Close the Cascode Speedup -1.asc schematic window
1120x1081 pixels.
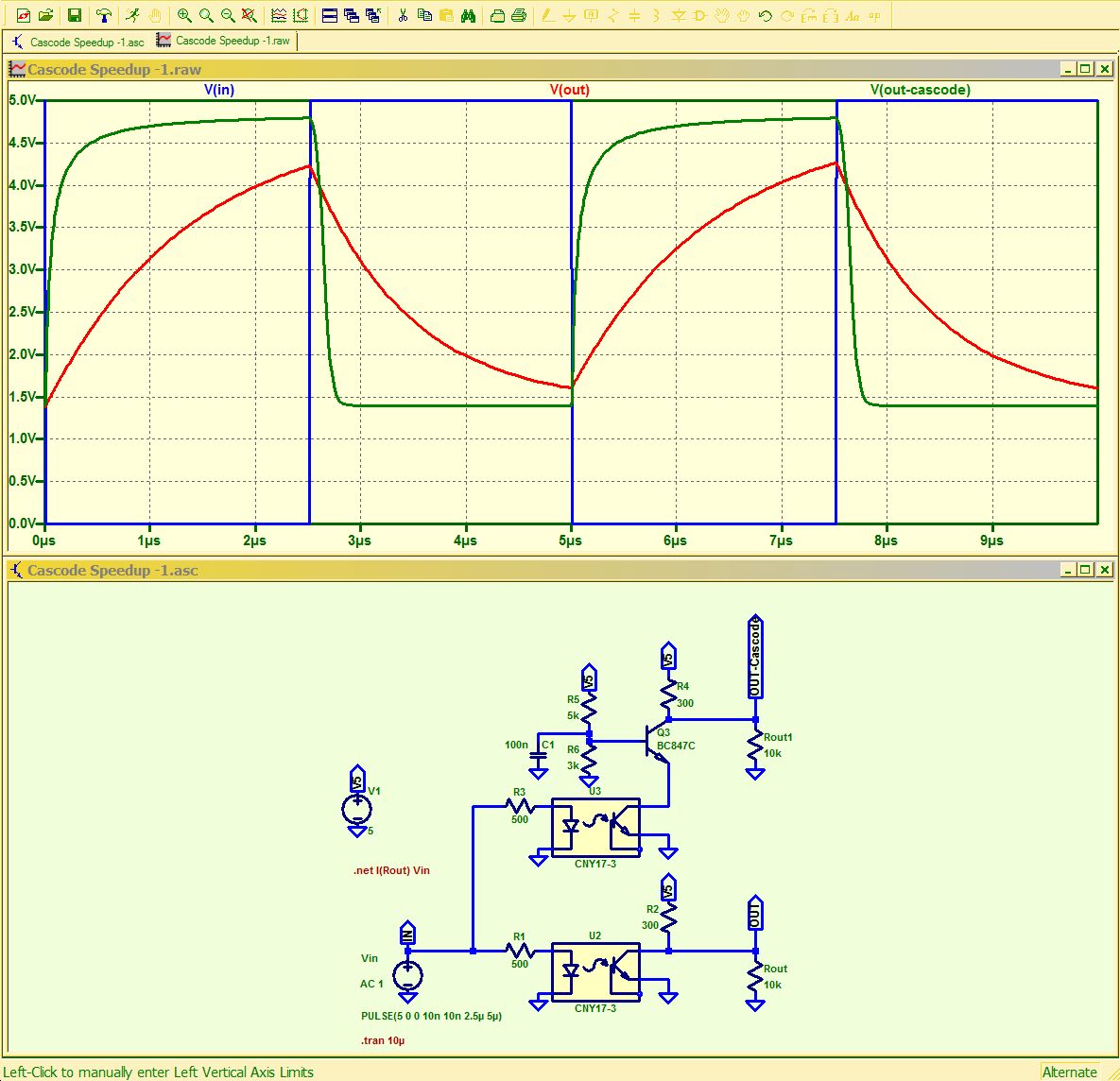click(x=1104, y=570)
